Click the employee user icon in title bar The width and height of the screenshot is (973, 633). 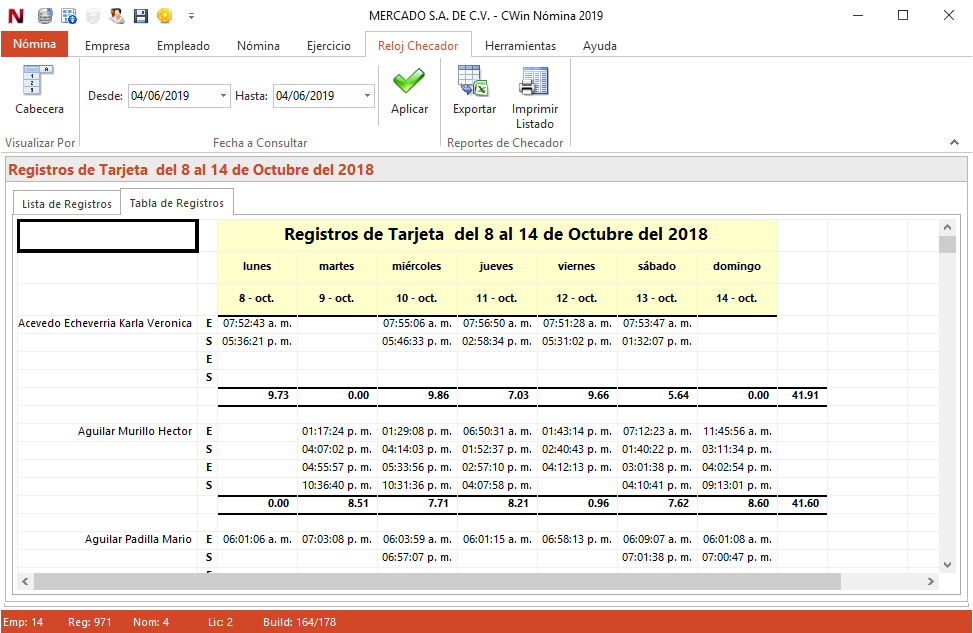pyautogui.click(x=117, y=16)
